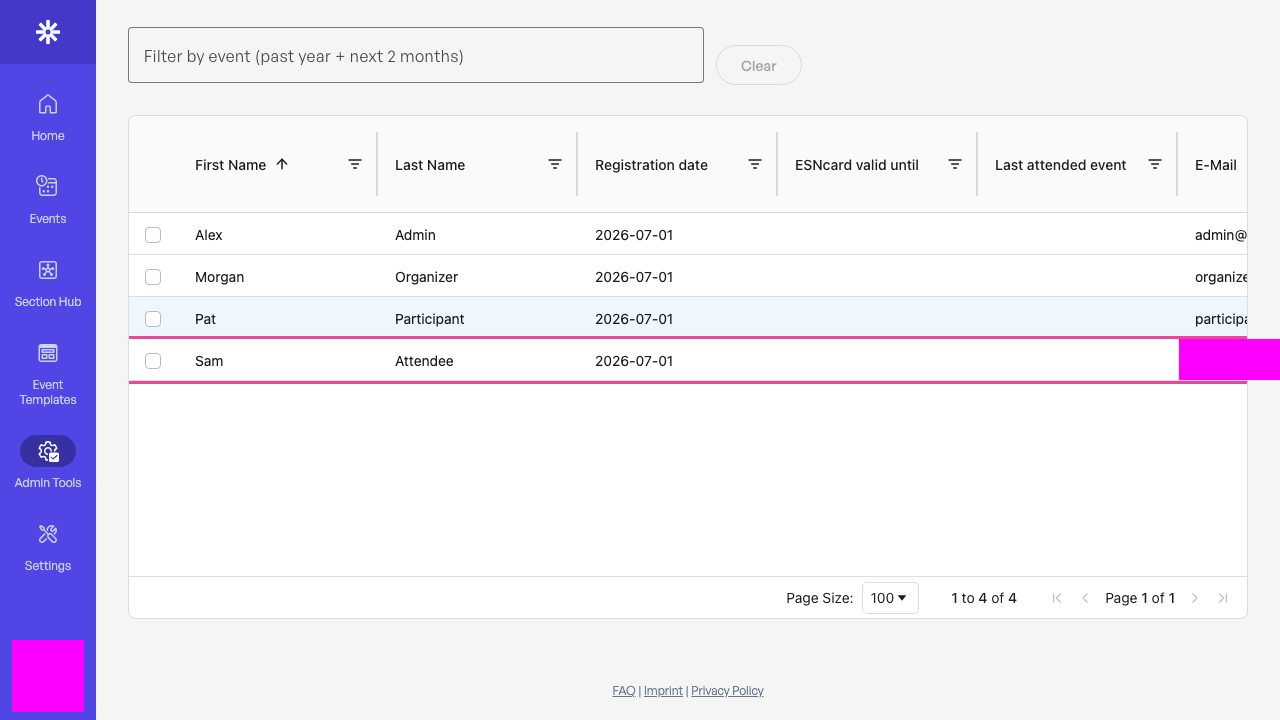Go to the previous page

[1085, 598]
